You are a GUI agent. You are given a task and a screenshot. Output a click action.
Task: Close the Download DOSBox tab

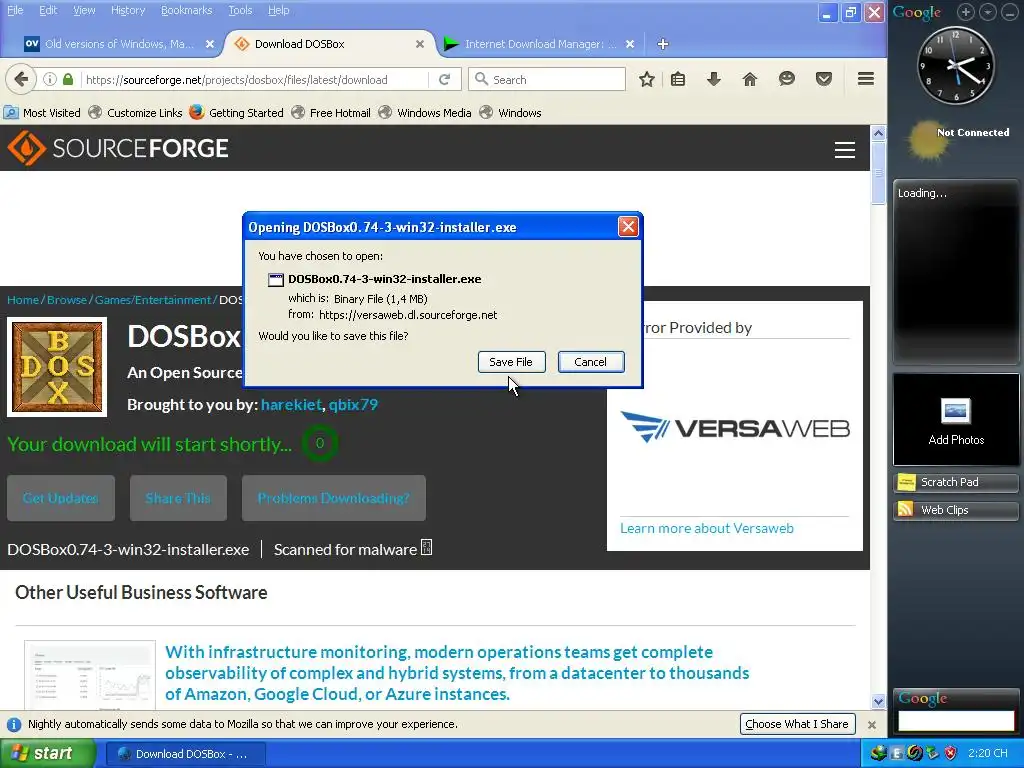click(x=420, y=44)
